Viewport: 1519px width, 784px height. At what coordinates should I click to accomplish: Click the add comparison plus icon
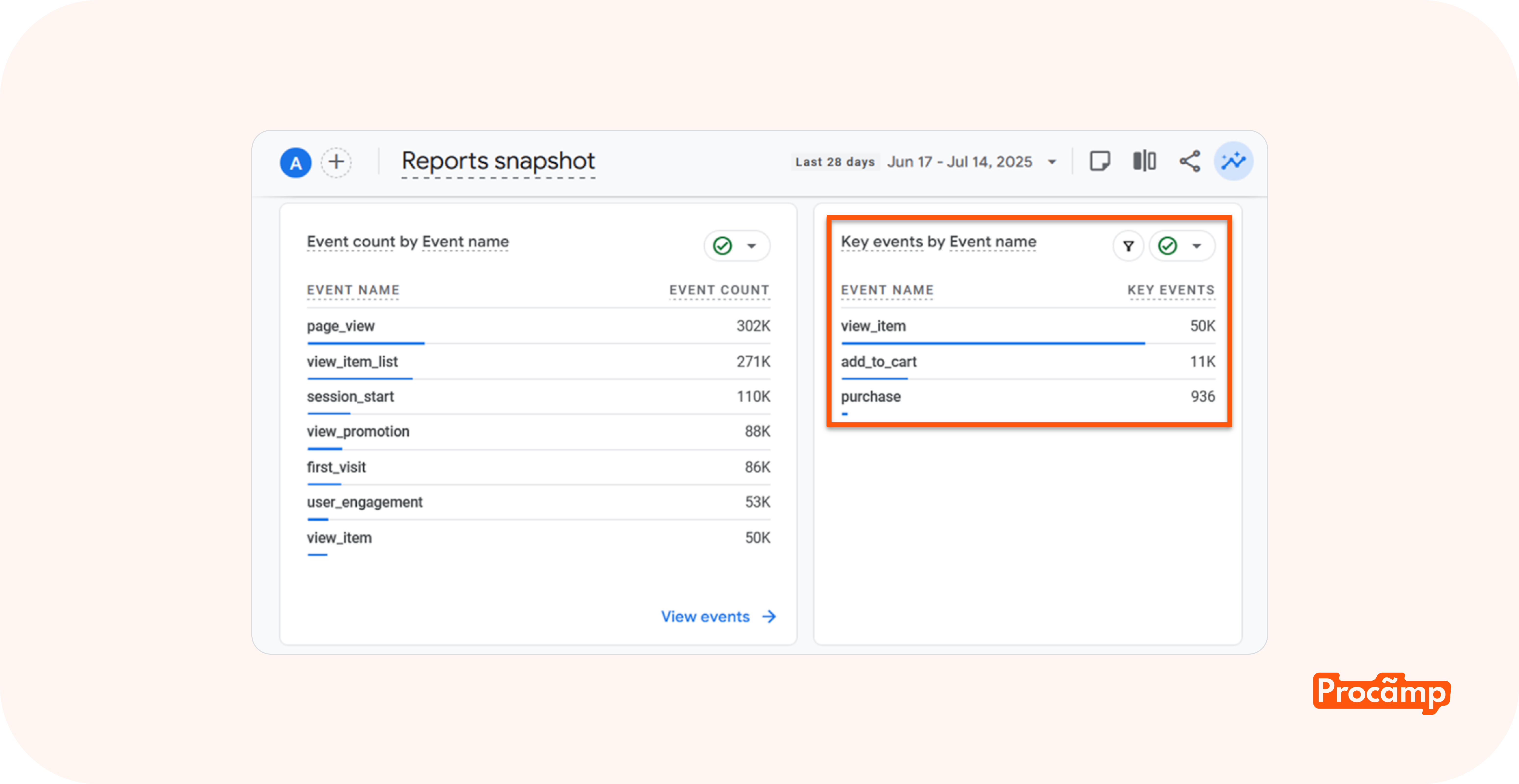tap(336, 162)
